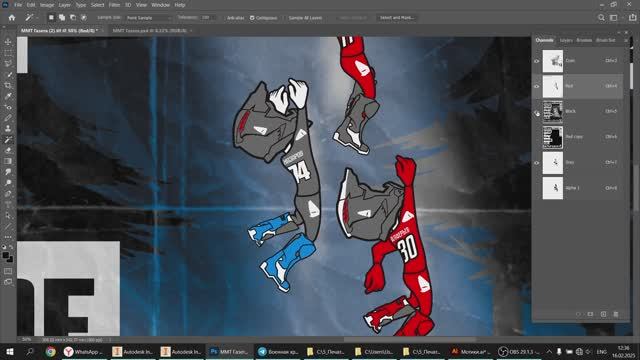Open OBS from the taskbar

click(x=519, y=351)
